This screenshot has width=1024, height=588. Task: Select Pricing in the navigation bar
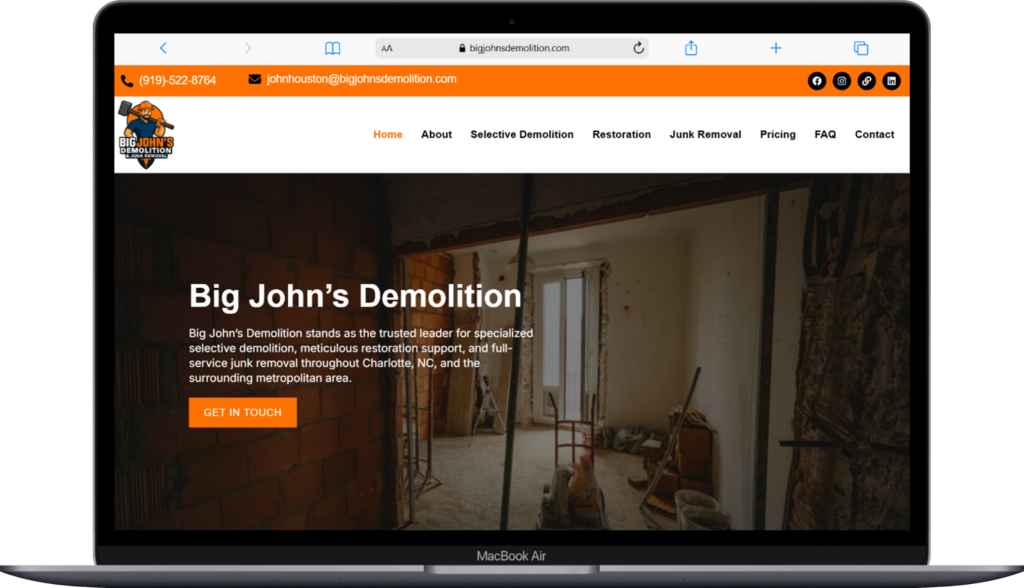point(777,134)
